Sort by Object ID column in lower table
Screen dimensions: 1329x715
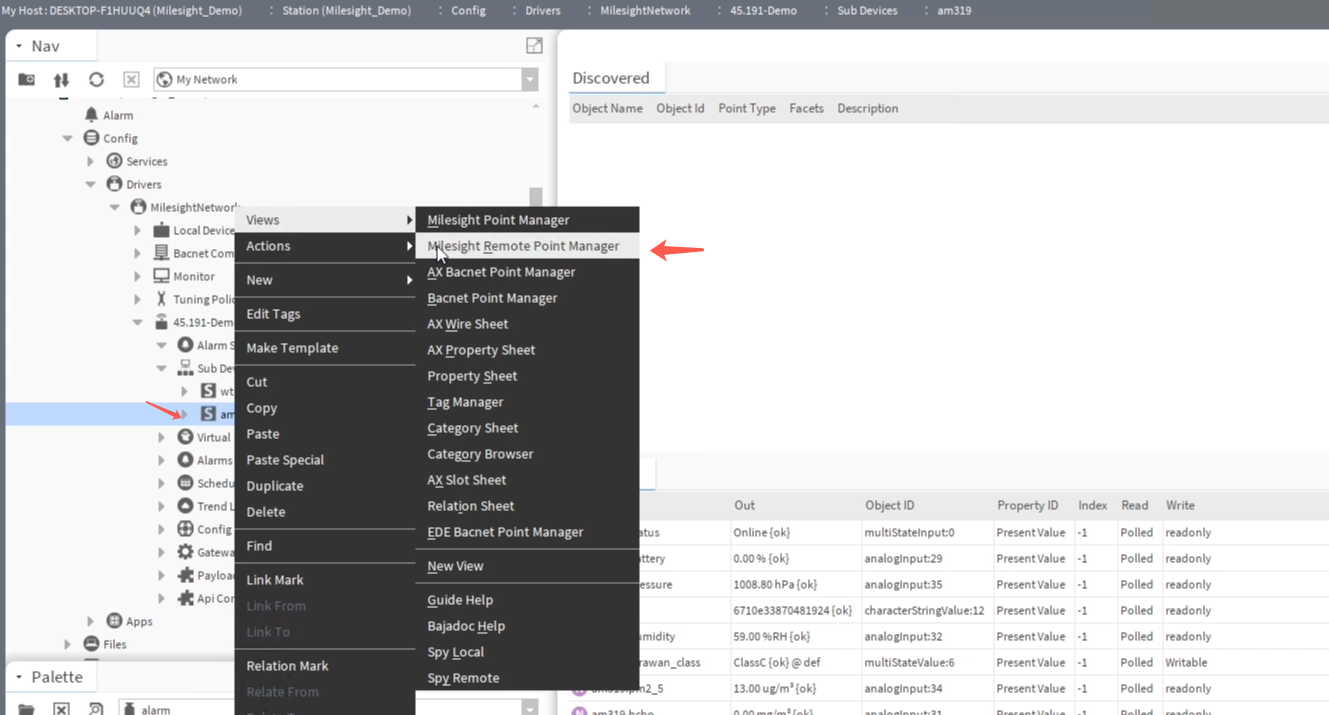(x=889, y=506)
